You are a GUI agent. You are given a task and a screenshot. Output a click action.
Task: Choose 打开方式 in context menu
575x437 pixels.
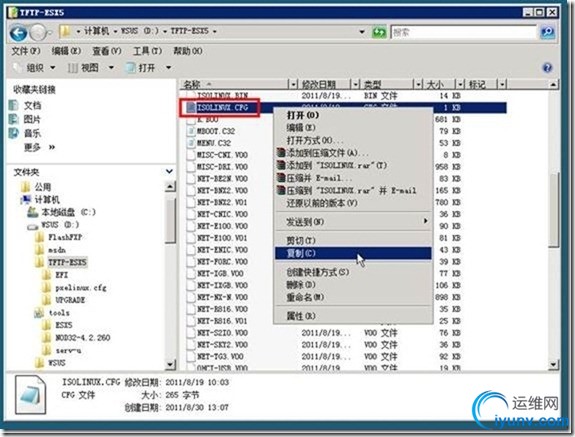click(x=353, y=140)
